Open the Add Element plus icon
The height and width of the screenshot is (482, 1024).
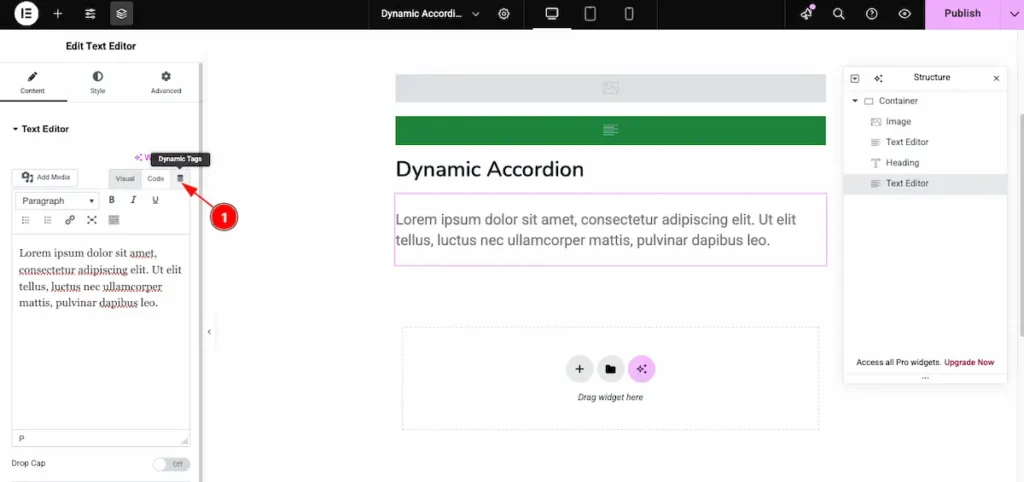(x=58, y=14)
